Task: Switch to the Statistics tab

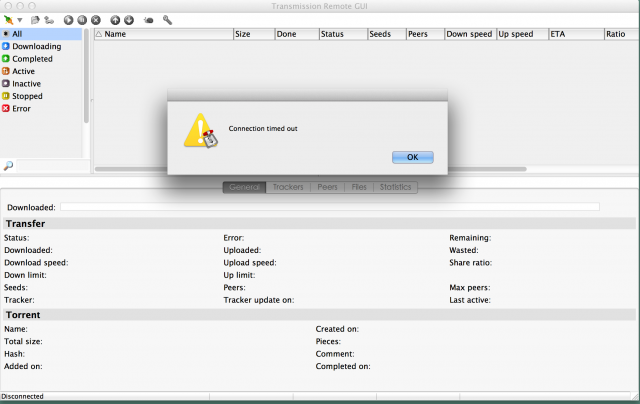Action: [x=395, y=187]
